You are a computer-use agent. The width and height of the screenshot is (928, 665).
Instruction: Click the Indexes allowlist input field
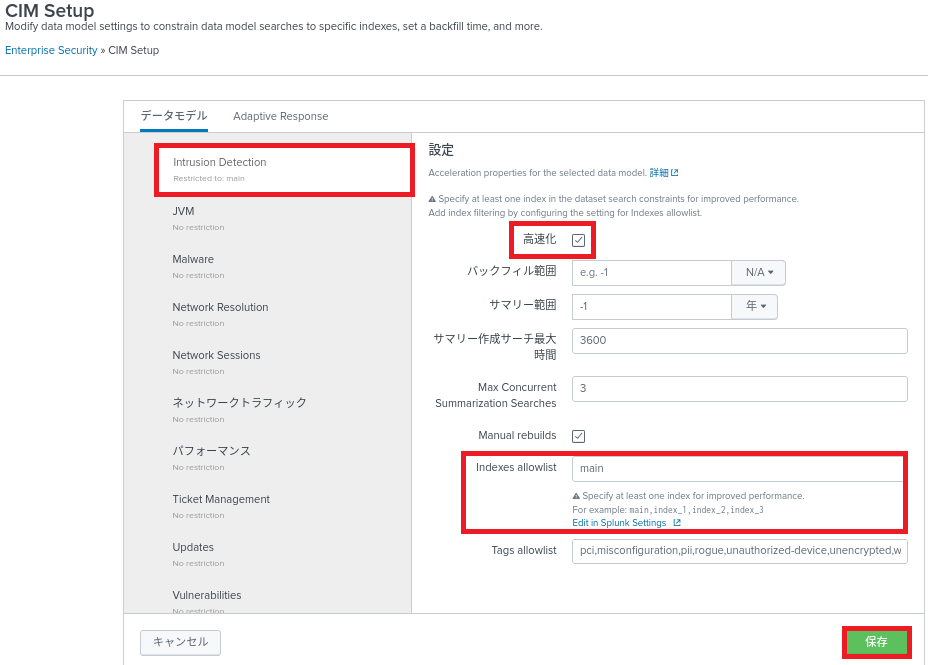[739, 468]
